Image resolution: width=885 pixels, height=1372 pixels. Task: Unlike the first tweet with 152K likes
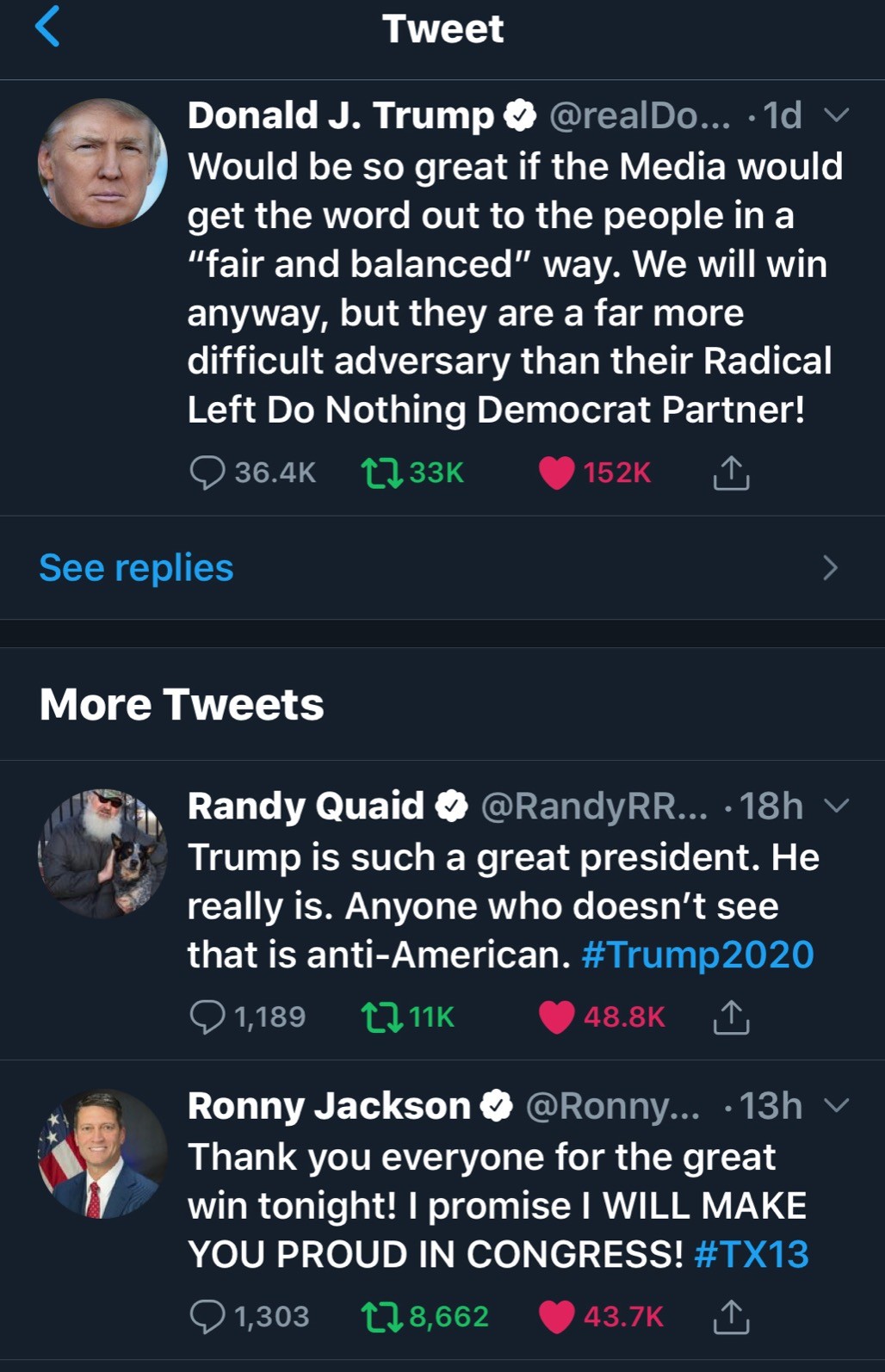pyautogui.click(x=556, y=473)
